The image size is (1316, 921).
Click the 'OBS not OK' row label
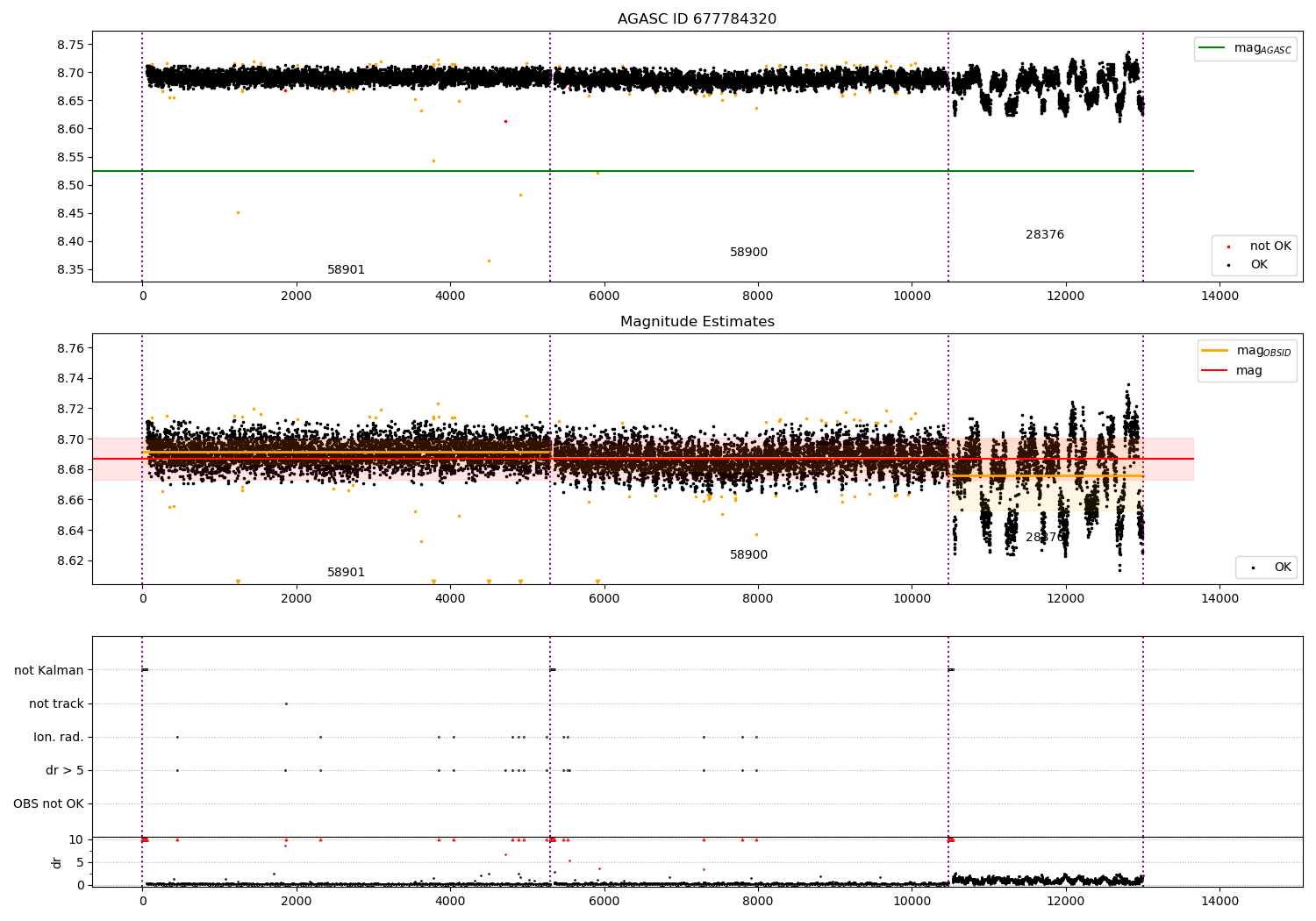48,803
